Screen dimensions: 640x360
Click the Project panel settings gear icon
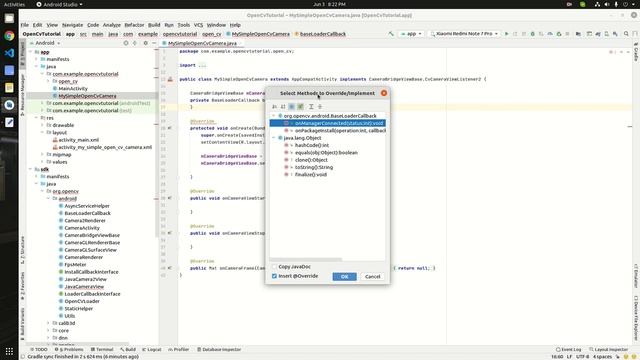coord(145,43)
